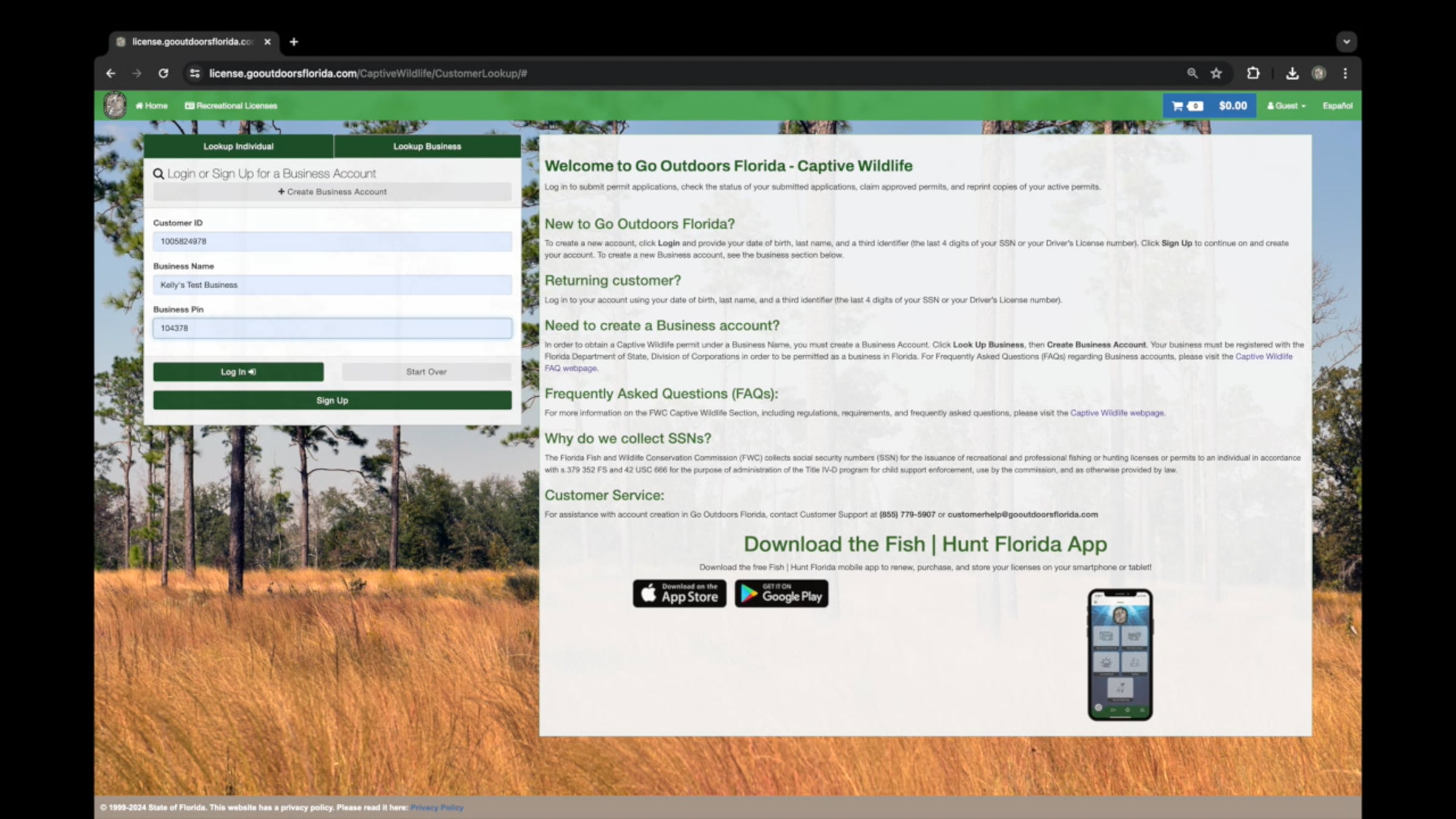Expand the tab search chevron
Screen dimensions: 1456x819
tap(1346, 42)
